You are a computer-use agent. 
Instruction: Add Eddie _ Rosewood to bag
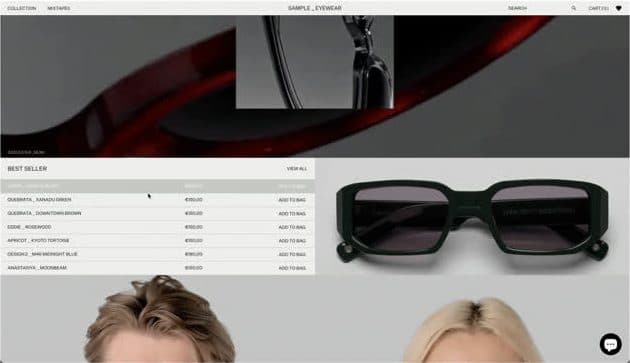[292, 227]
